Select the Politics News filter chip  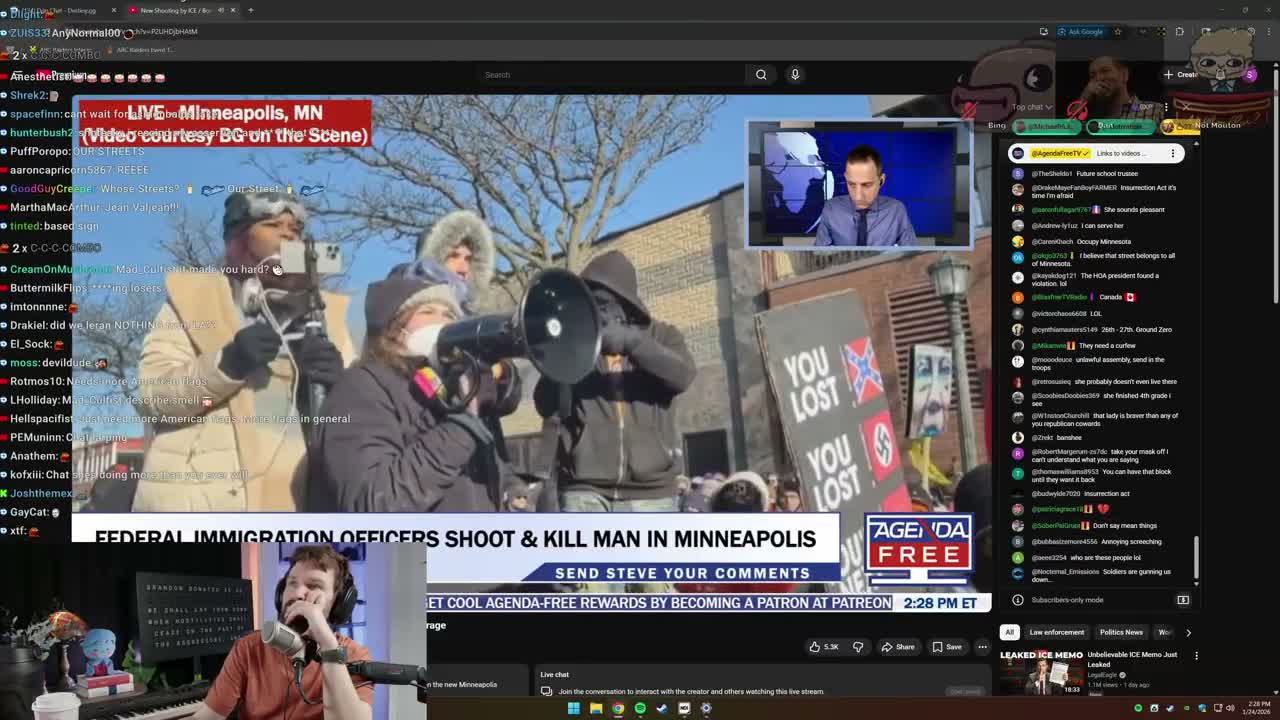1120,632
